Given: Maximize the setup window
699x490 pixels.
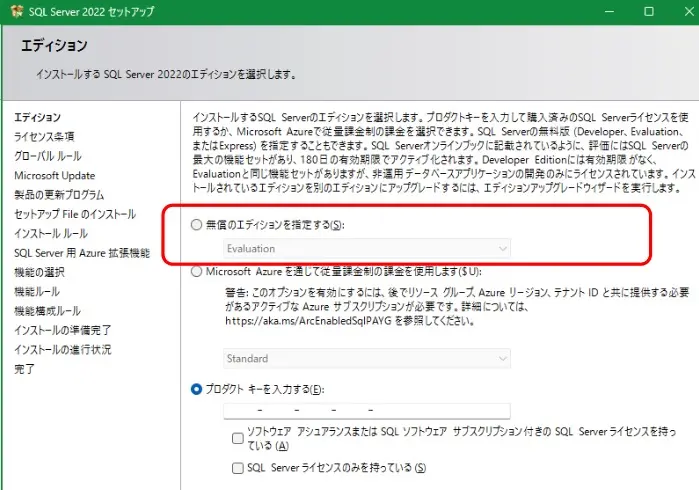Looking at the screenshot, I should click(x=649, y=12).
